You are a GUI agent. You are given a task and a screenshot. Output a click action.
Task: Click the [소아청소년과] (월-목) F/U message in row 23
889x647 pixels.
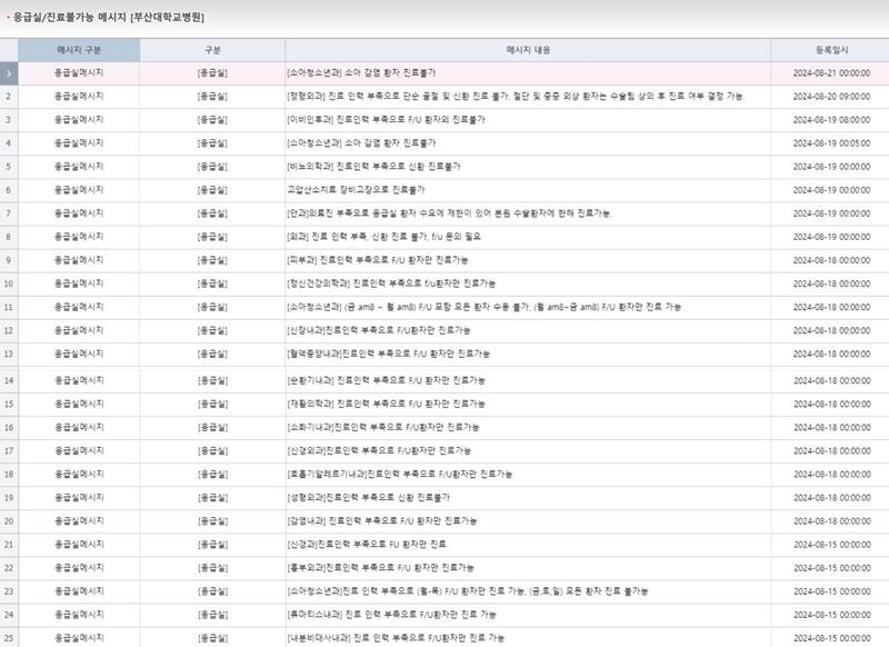pos(467,591)
